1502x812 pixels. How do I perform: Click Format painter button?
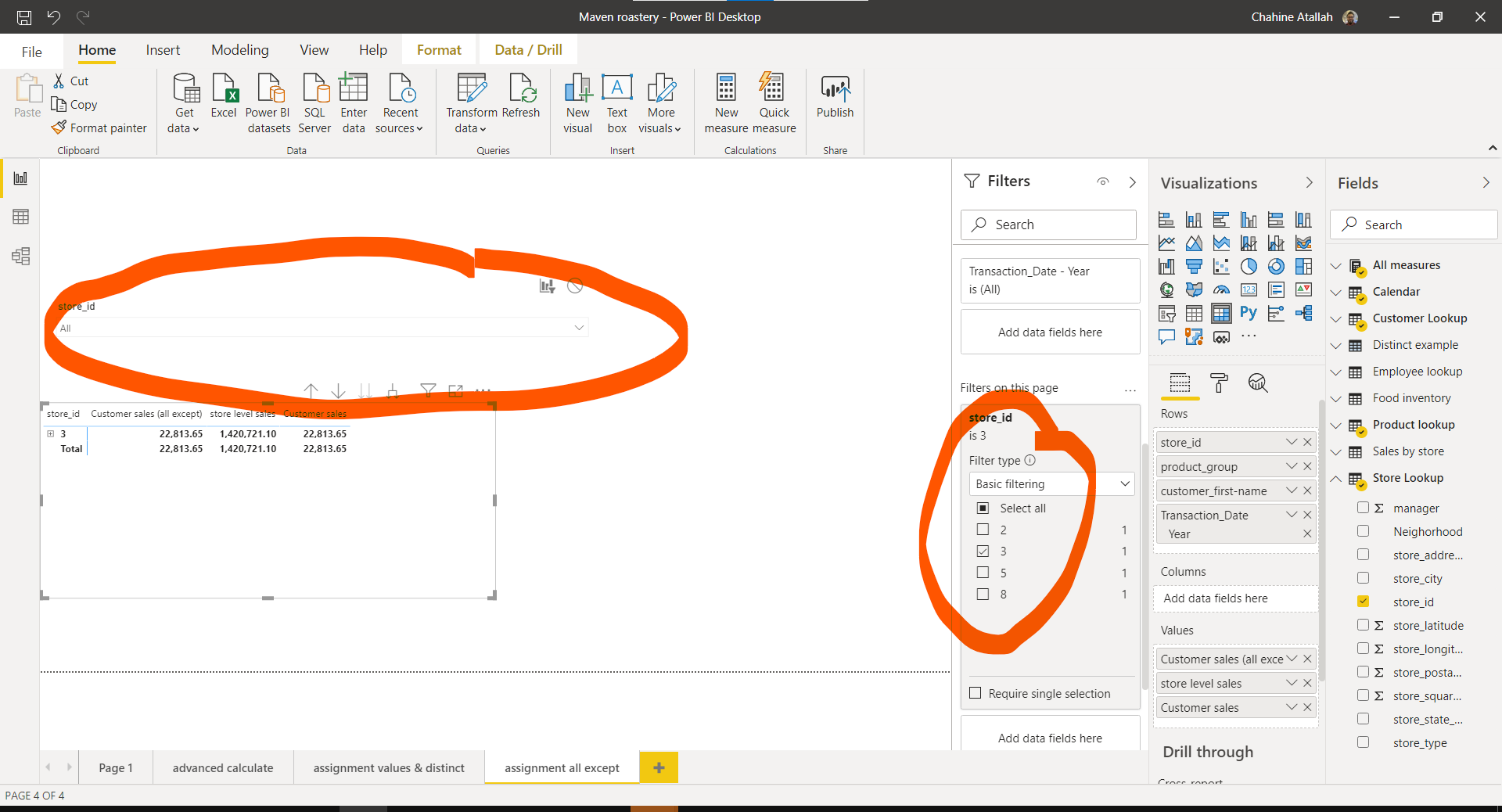point(99,128)
